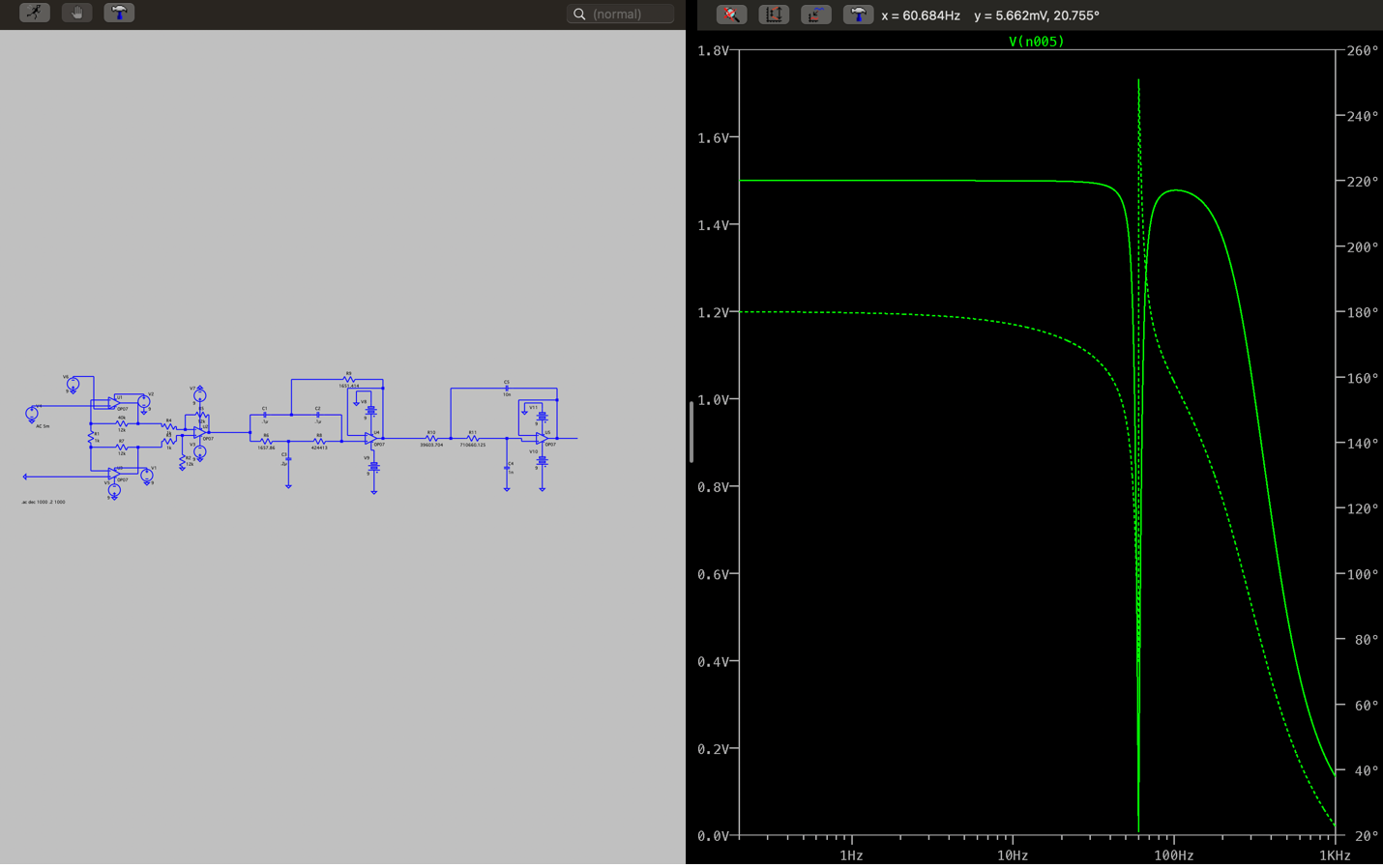The width and height of the screenshot is (1383, 868).
Task: Select the V4 AC voltage source in the schematic
Action: coord(32,414)
